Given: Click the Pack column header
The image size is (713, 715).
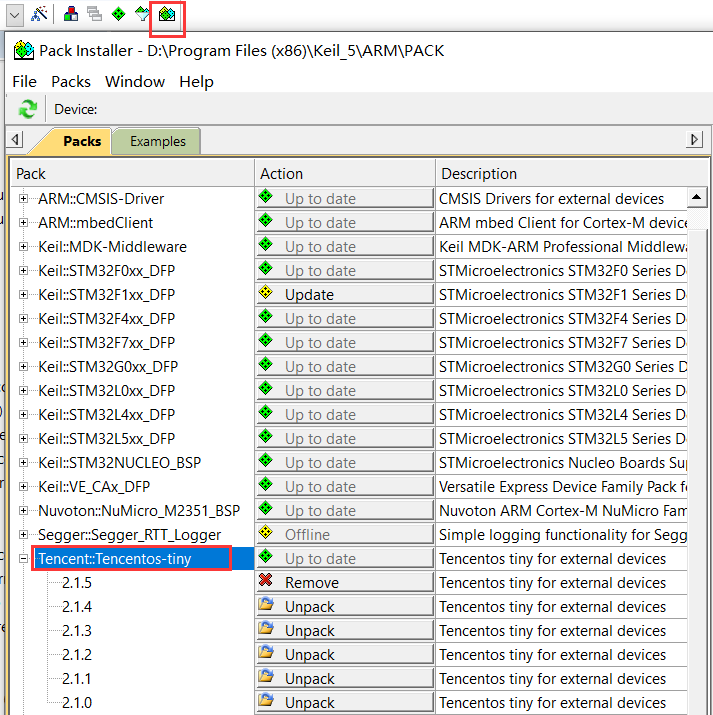Looking at the screenshot, I should pyautogui.click(x=132, y=173).
